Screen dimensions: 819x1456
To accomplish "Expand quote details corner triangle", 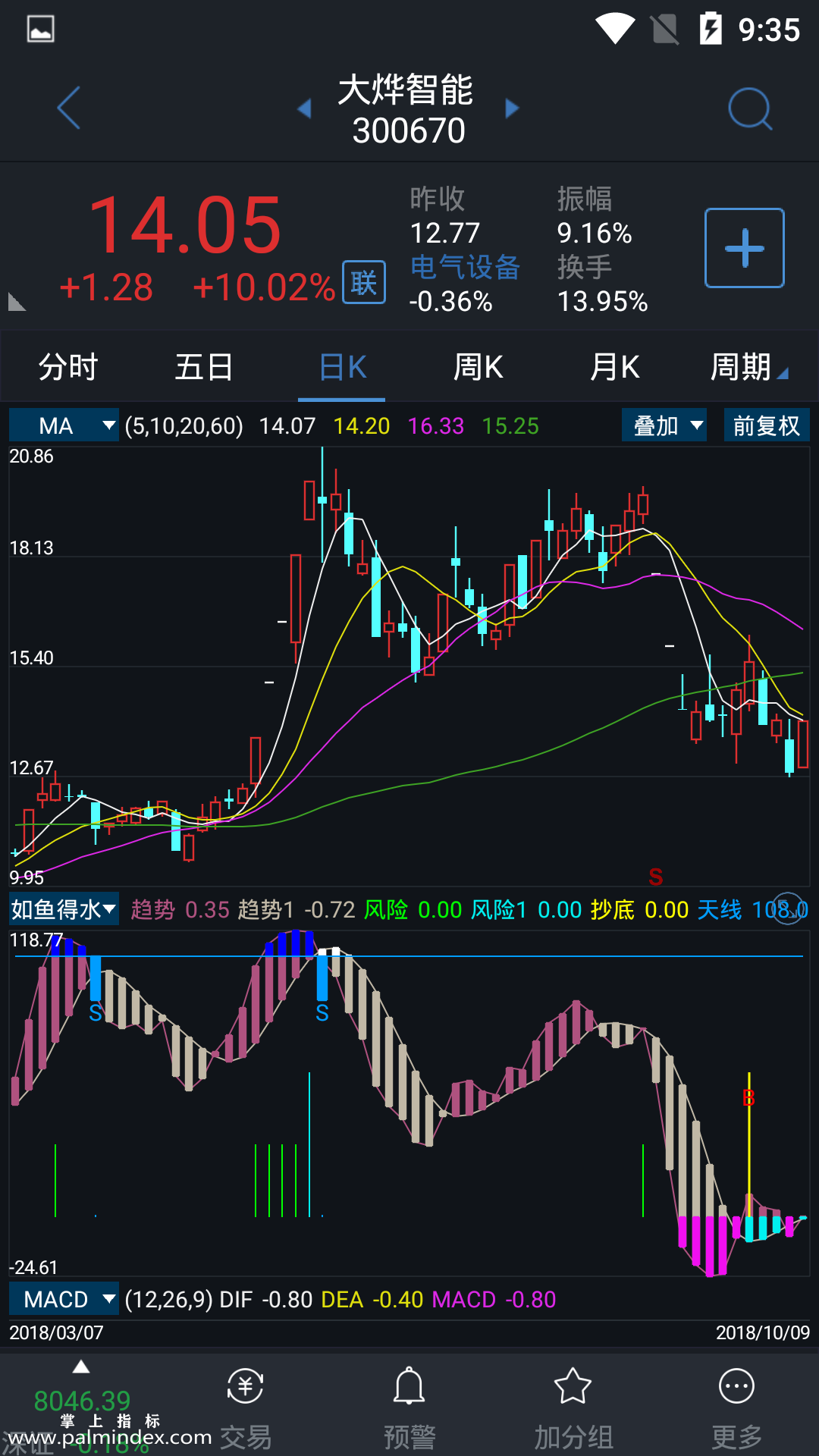I will click(17, 302).
